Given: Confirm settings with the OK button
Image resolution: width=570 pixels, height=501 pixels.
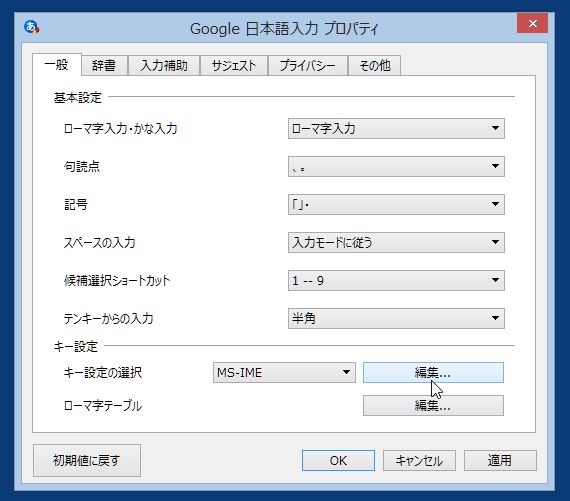Looking at the screenshot, I should [338, 461].
